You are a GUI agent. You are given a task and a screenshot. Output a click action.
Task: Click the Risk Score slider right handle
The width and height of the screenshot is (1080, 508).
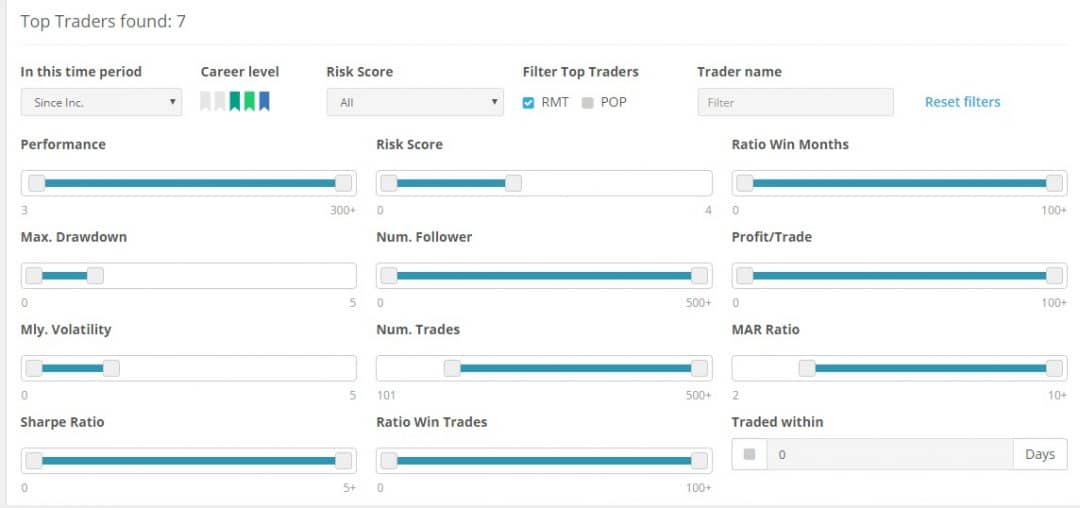[513, 183]
